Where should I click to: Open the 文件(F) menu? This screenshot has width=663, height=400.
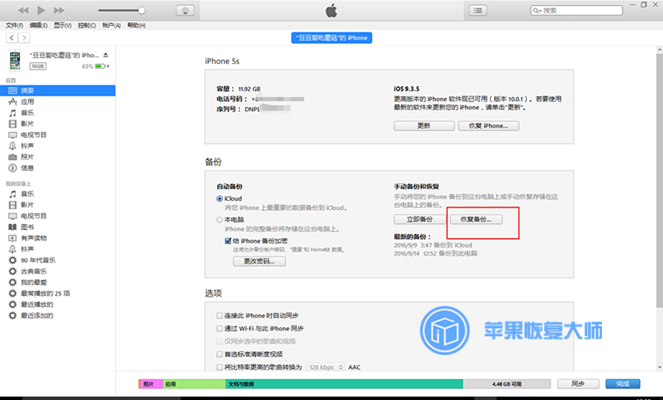14,25
